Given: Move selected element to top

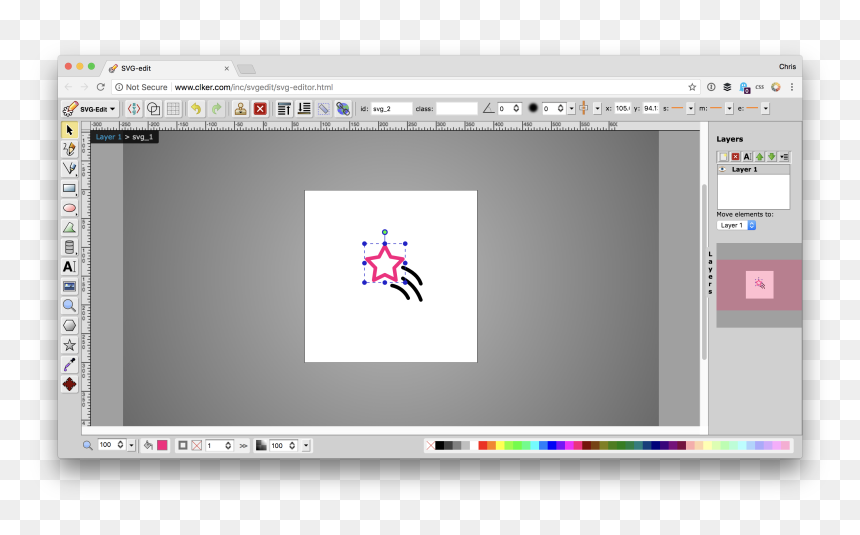Looking at the screenshot, I should coord(284,109).
